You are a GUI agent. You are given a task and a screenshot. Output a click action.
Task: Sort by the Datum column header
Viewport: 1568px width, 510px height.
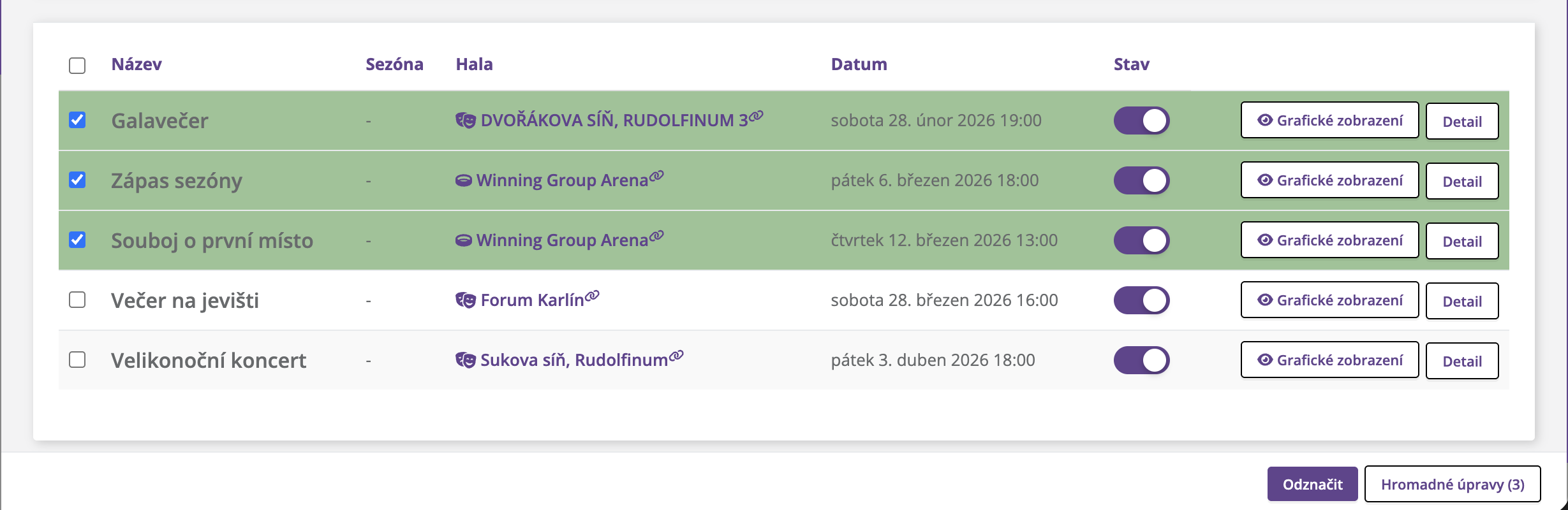[859, 64]
